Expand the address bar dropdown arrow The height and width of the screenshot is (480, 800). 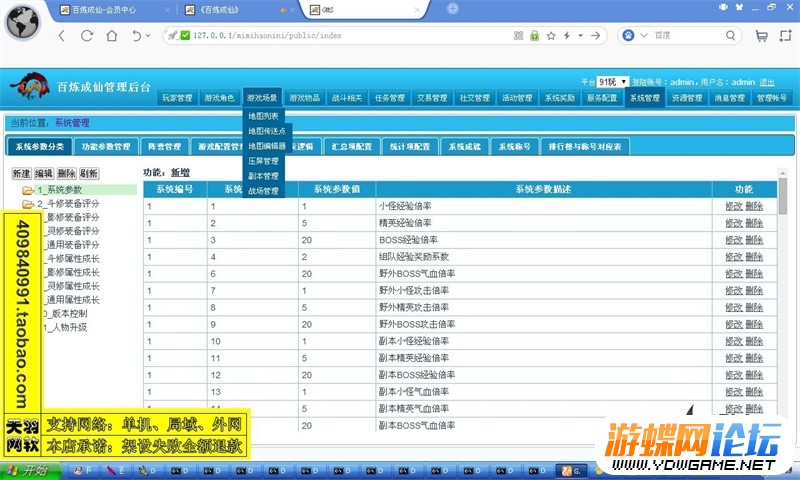(x=581, y=36)
